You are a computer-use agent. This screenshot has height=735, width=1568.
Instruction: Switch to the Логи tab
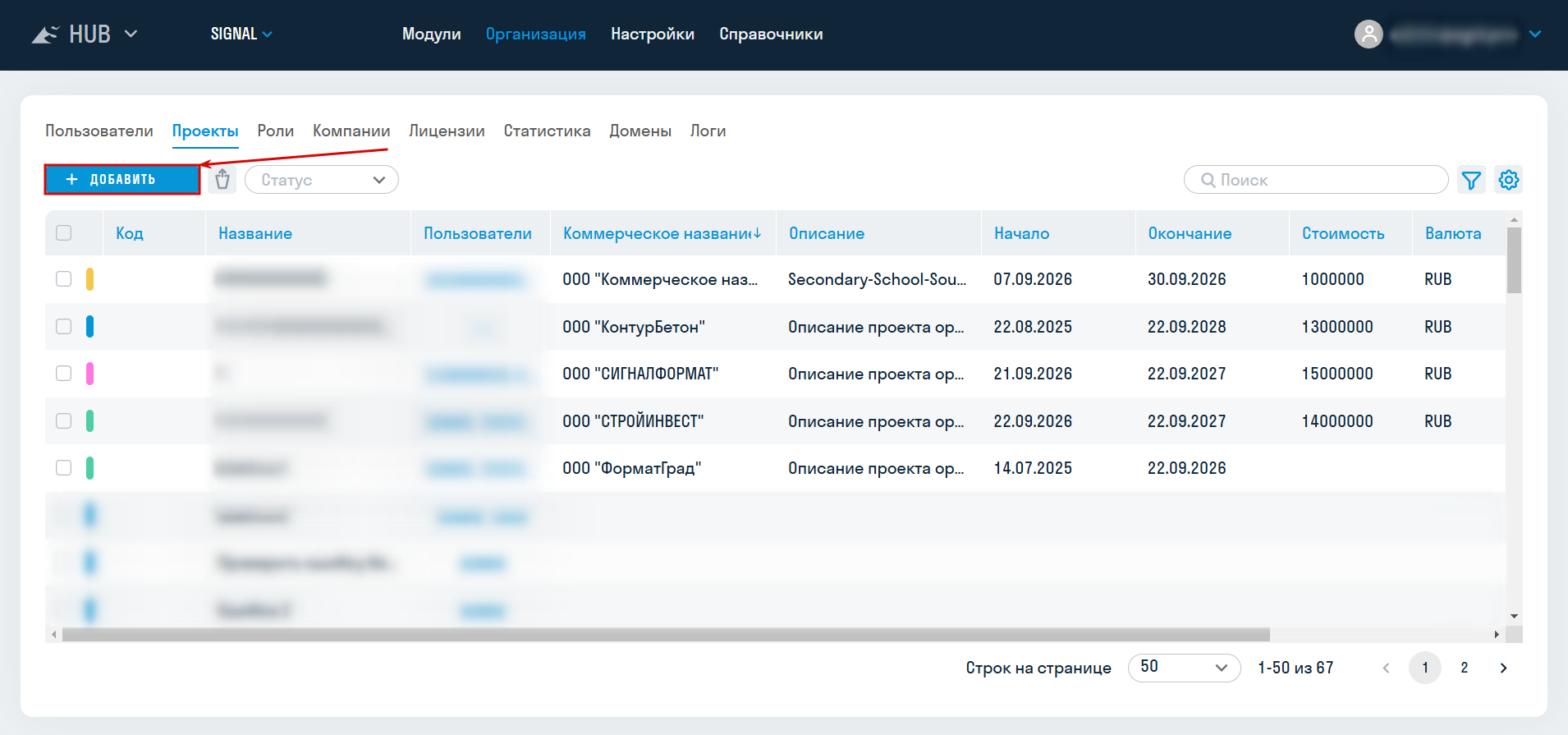708,131
